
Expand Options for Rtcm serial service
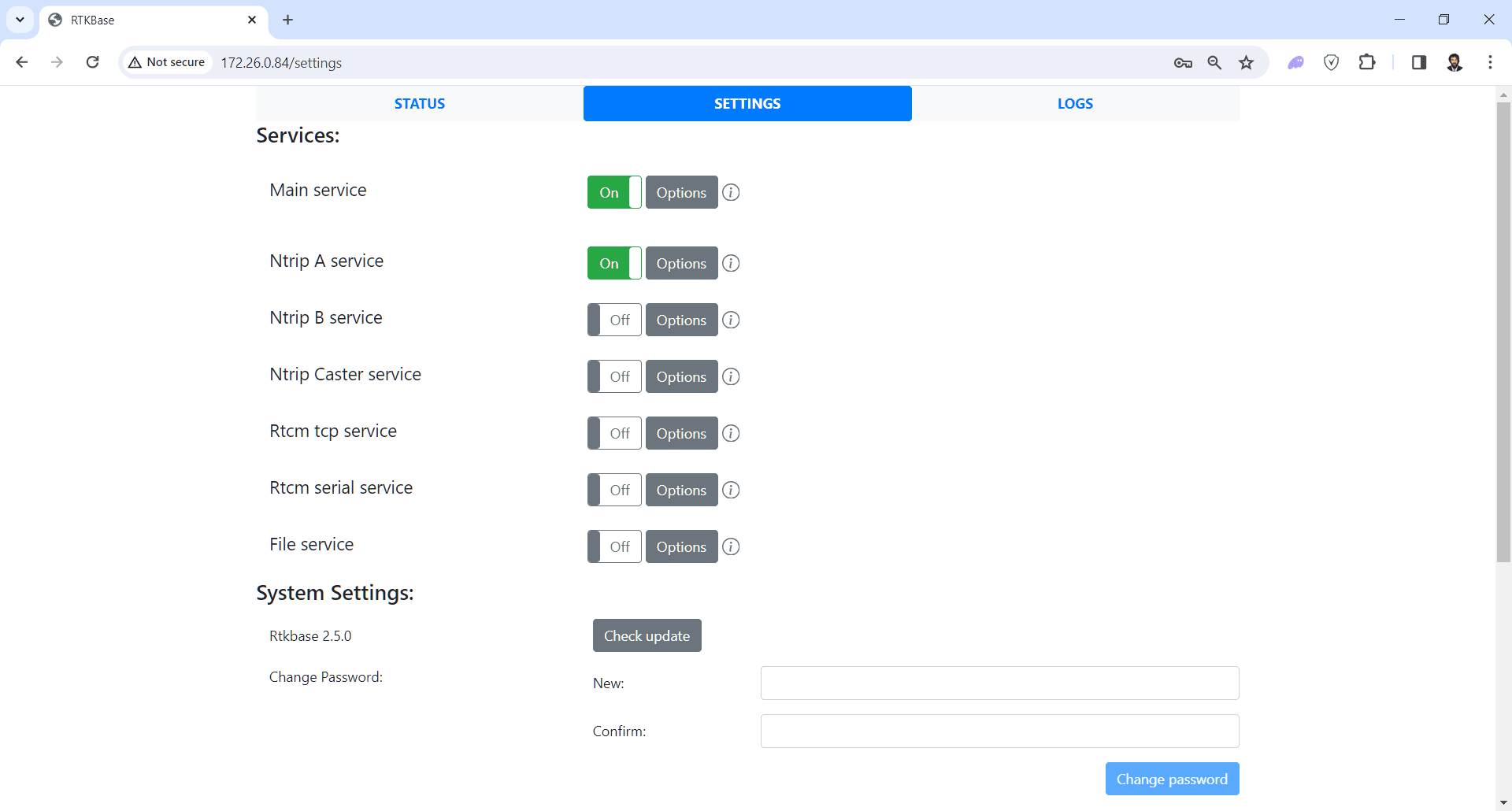tap(681, 490)
